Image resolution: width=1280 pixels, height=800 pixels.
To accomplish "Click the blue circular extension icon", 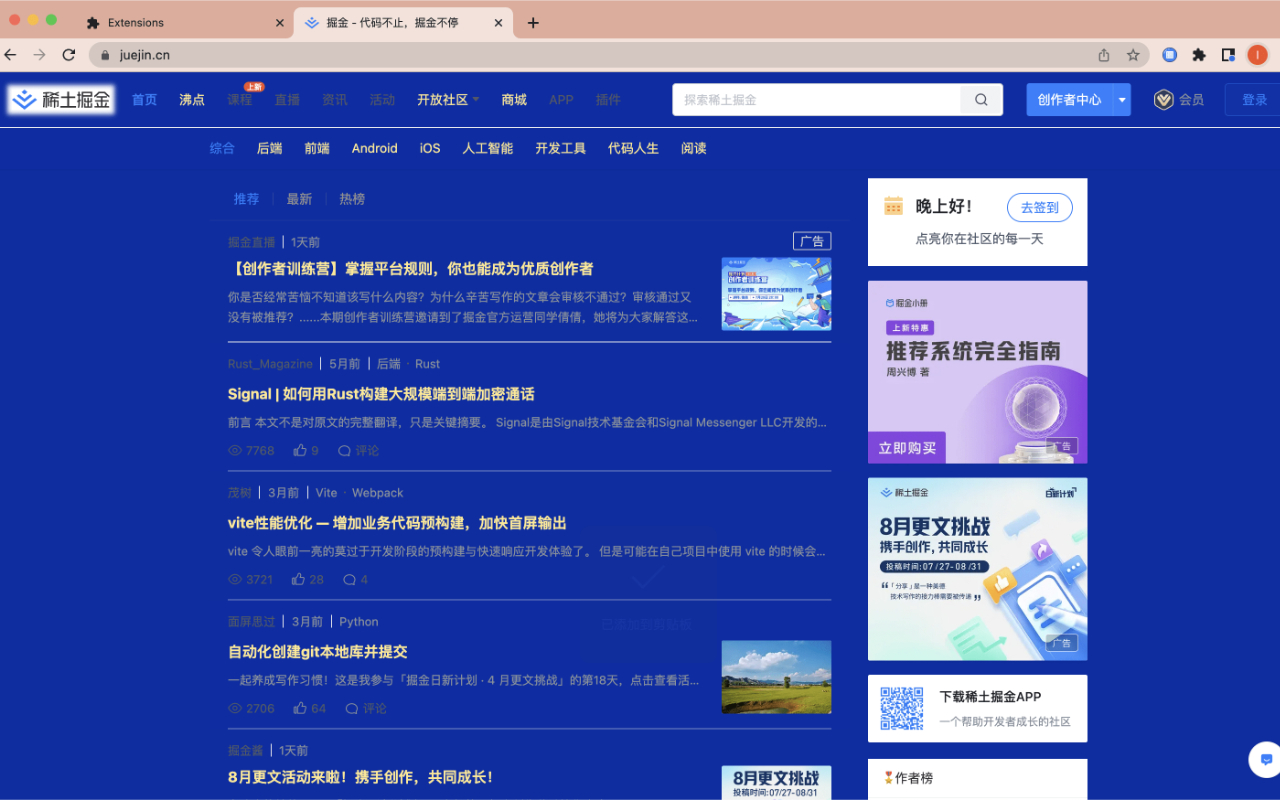I will (x=1170, y=55).
